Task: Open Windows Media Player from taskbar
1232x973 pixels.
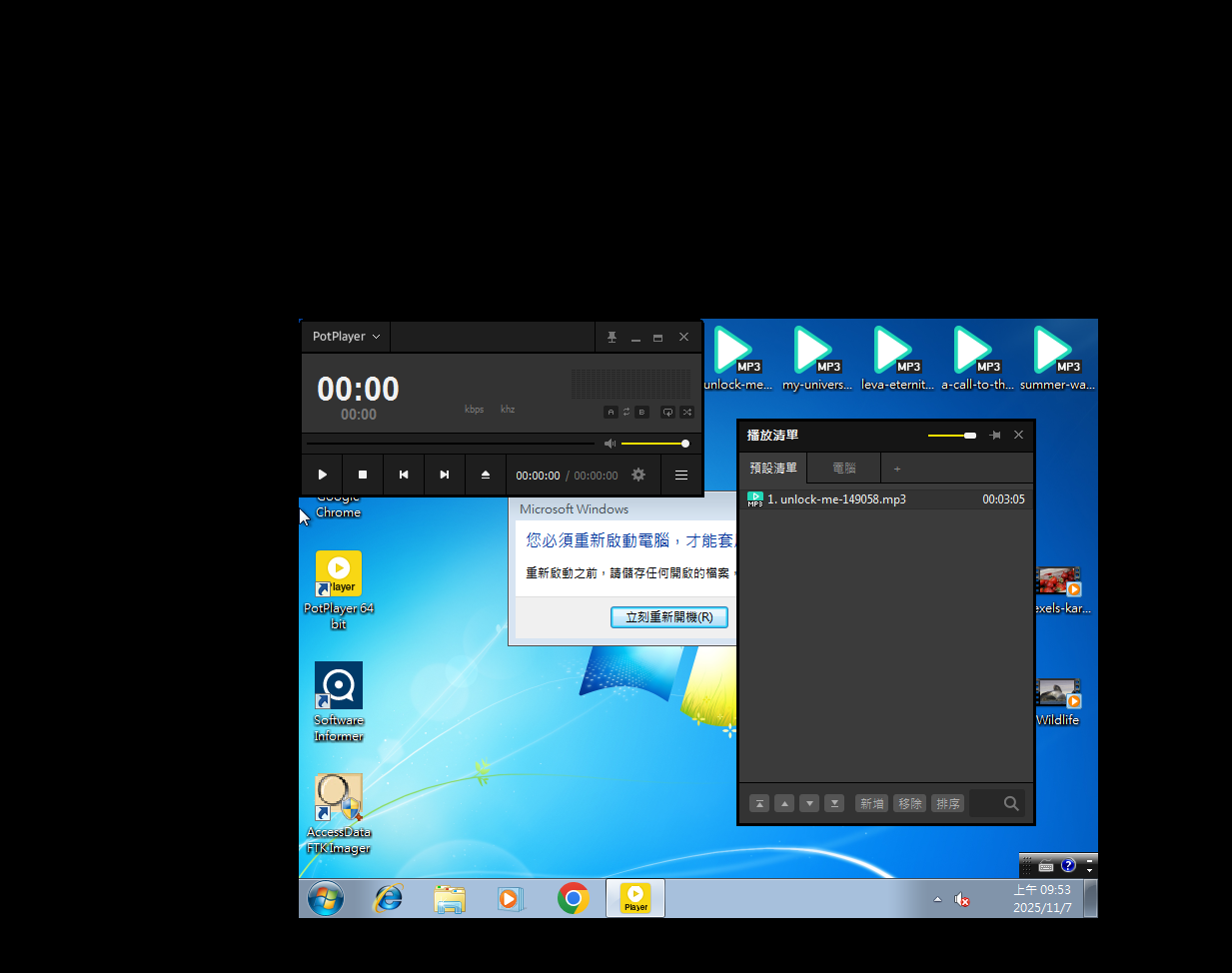Action: coord(511,899)
